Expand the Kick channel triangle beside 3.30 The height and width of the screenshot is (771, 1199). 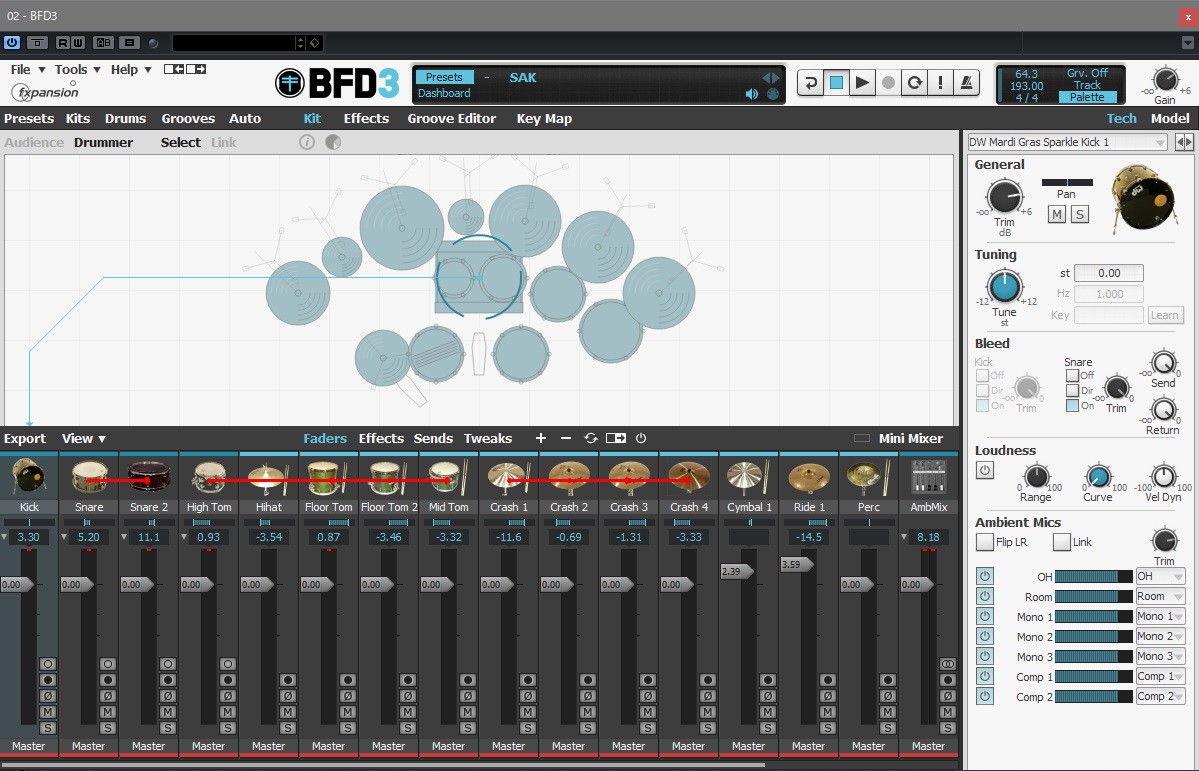[5, 537]
